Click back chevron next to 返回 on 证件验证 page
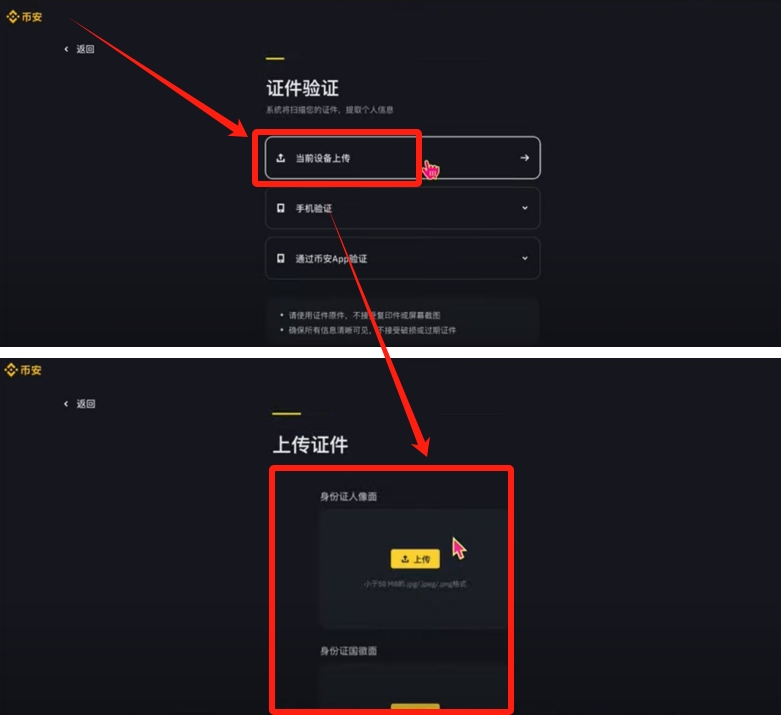 [x=66, y=49]
